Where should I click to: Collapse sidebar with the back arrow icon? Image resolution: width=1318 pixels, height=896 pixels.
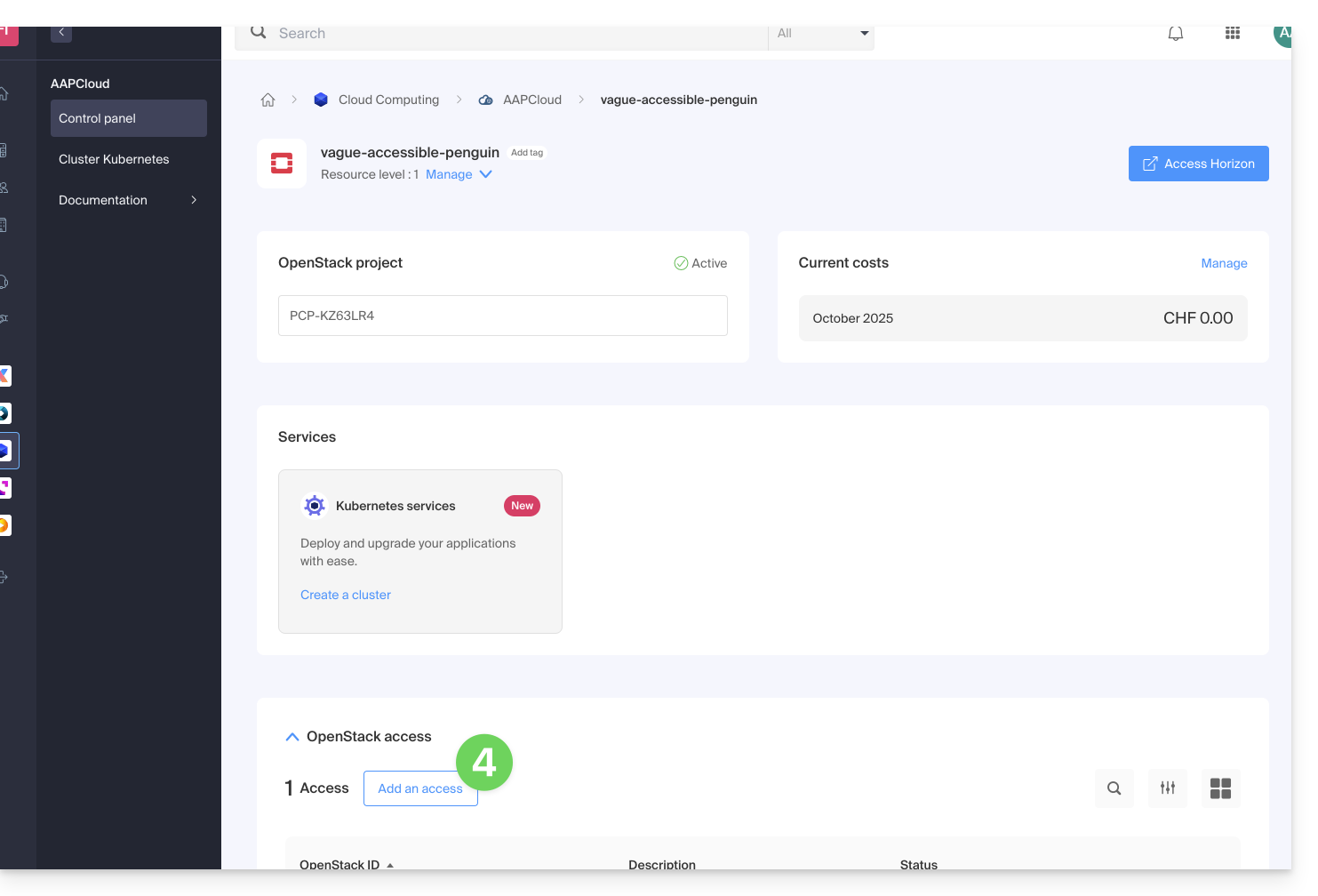click(61, 33)
